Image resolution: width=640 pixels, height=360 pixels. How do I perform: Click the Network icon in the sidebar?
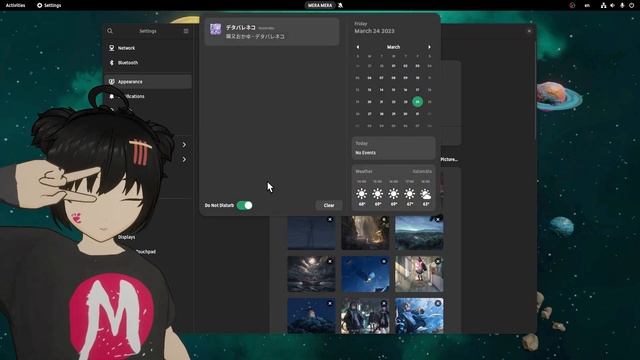pos(111,48)
